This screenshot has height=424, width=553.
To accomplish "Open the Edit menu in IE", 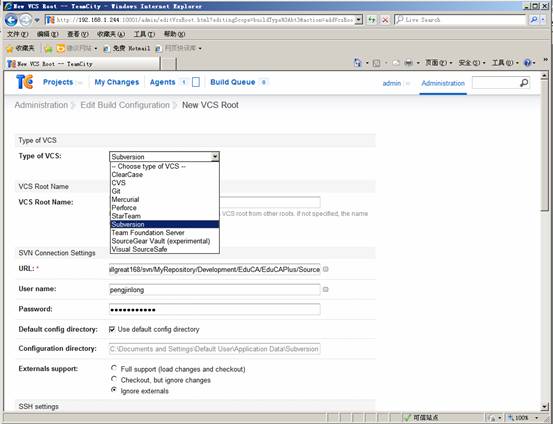I will pyautogui.click(x=47, y=34).
